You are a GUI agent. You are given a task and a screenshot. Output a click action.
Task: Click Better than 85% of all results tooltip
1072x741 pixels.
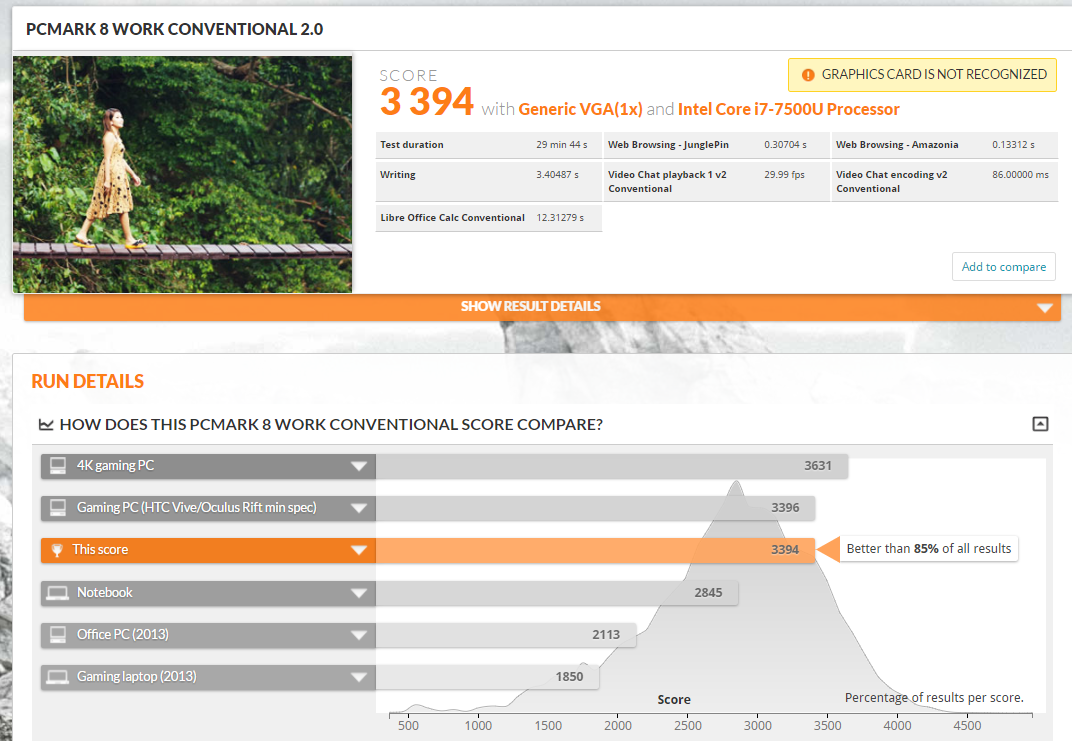pos(928,549)
